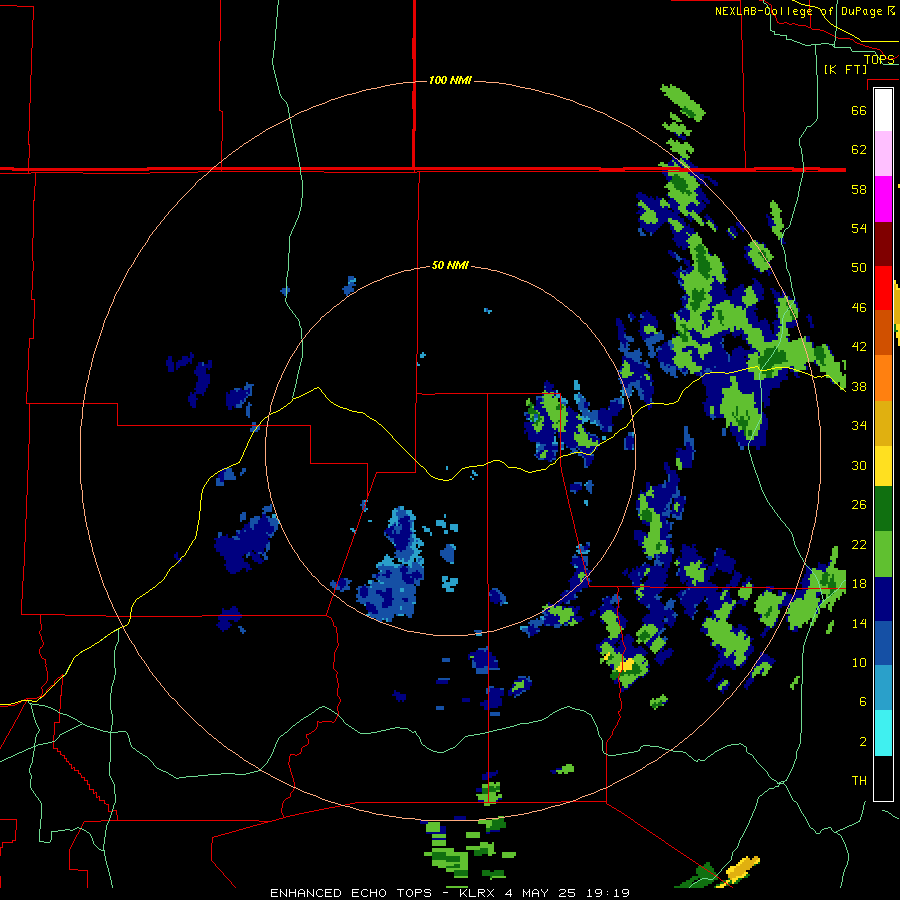Image resolution: width=900 pixels, height=900 pixels.
Task: Click the dark red 54 kft swatch
Action: click(x=883, y=243)
